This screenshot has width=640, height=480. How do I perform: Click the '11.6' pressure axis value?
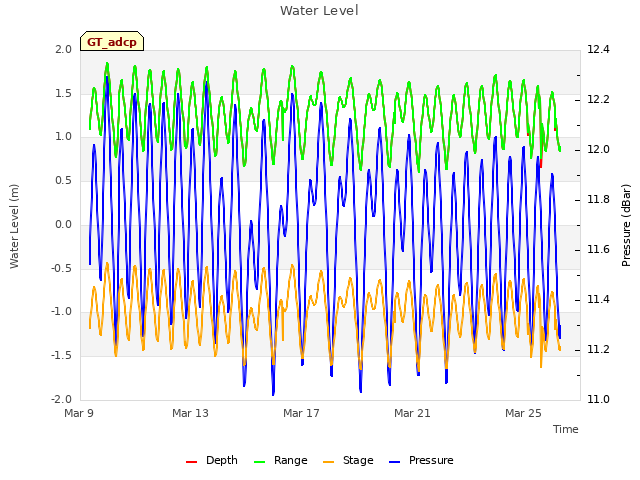[598, 249]
